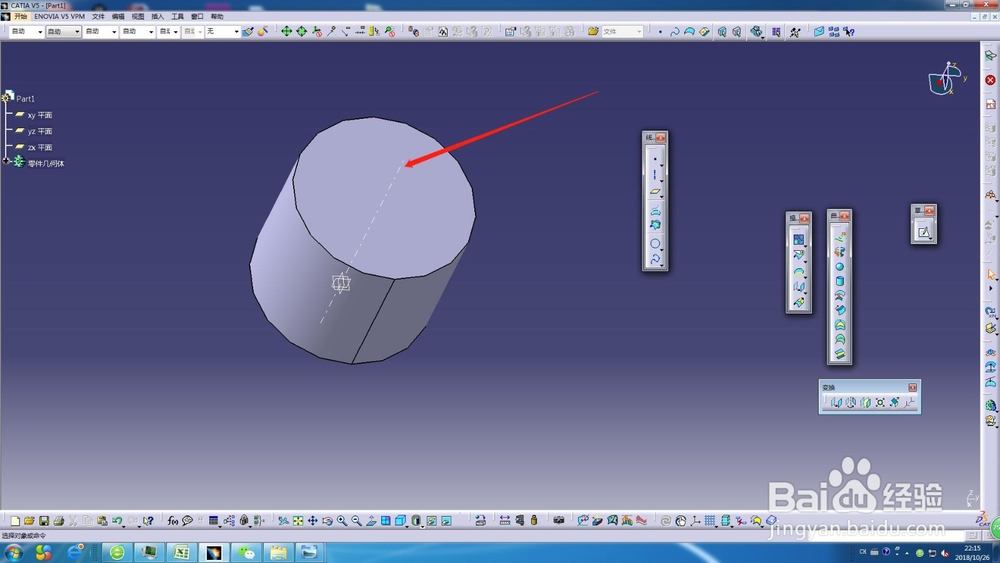Open the 工具 menu
This screenshot has width=1000, height=563.
[177, 17]
